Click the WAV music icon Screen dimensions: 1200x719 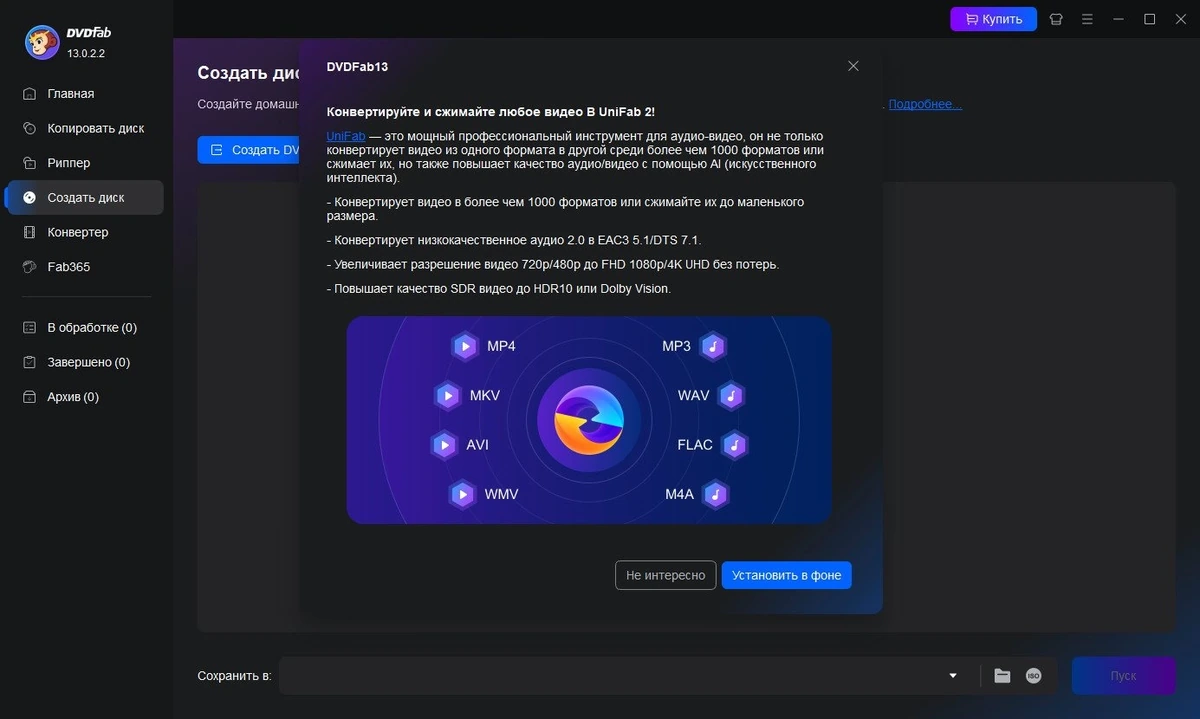click(732, 396)
